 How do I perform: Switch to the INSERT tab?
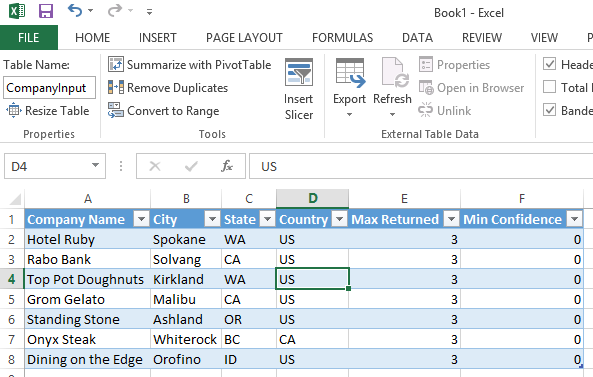pyautogui.click(x=157, y=37)
